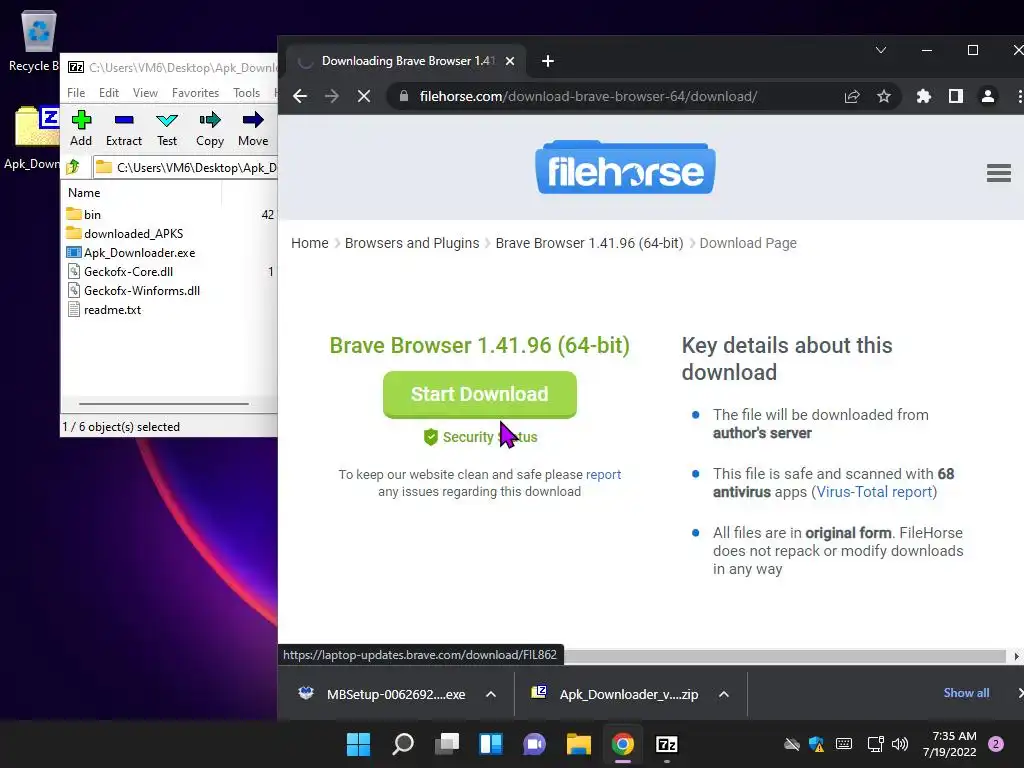
Task: Open the Tools menu in 7-Zip
Action: point(246,93)
